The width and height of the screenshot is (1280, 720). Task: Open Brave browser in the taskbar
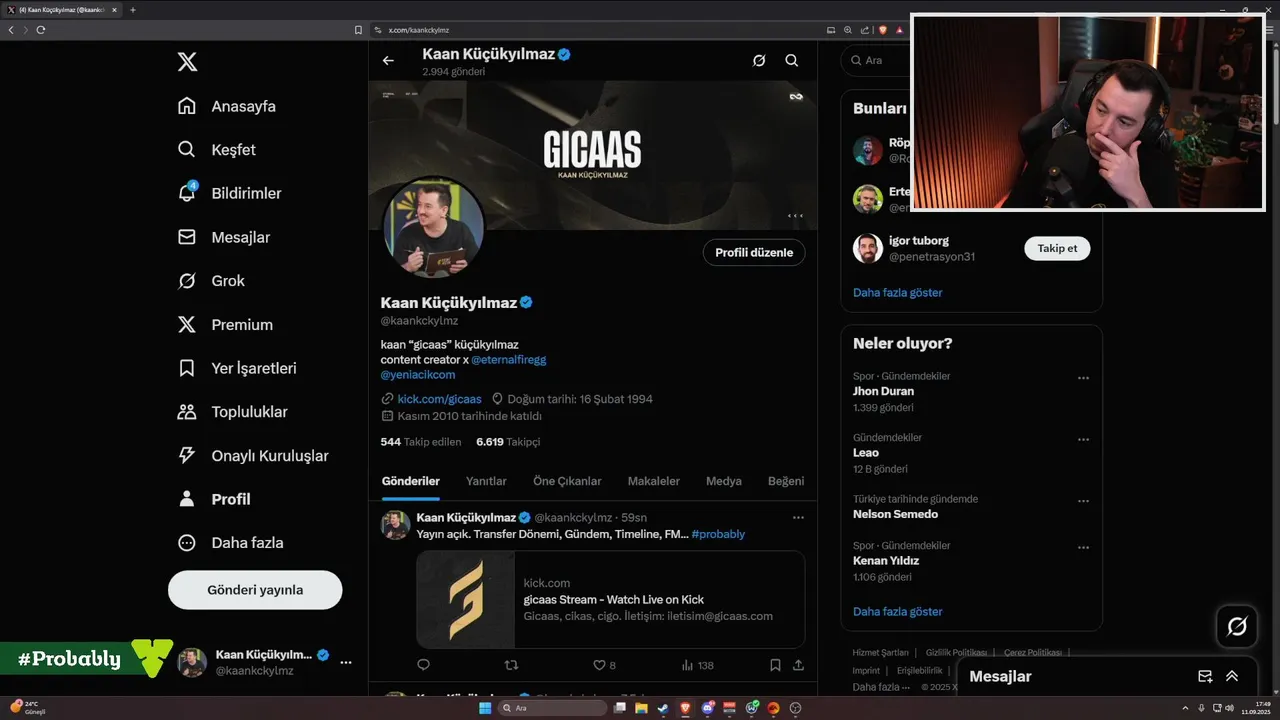pos(685,708)
